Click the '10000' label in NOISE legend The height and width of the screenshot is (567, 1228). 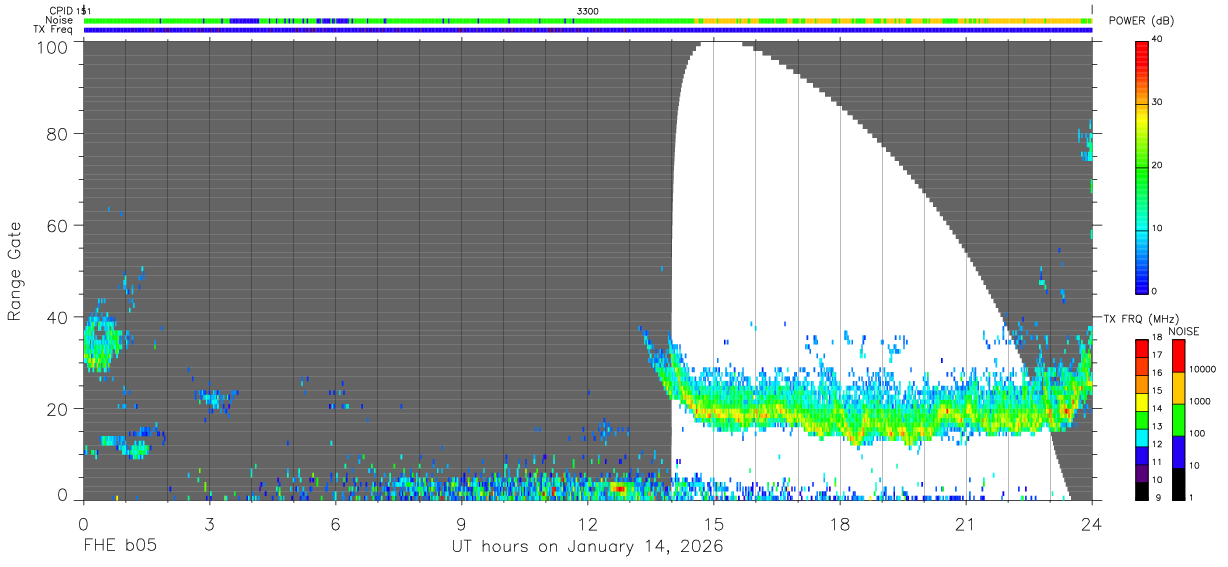1203,371
